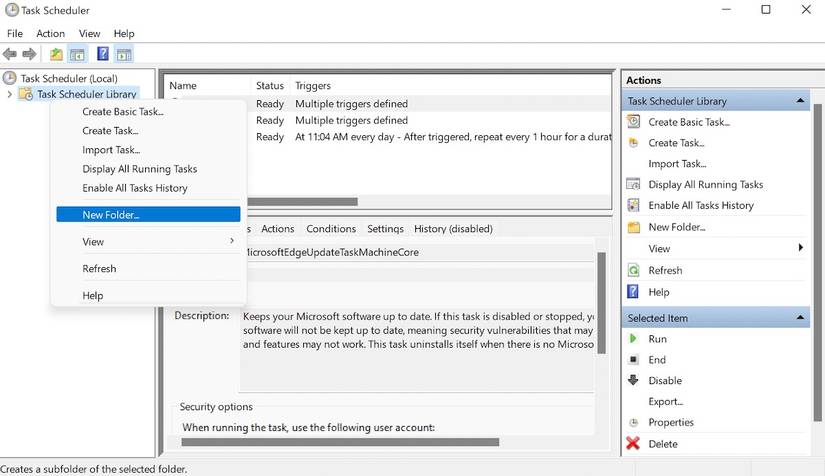Choose Refresh from context menu

[x=148, y=269]
